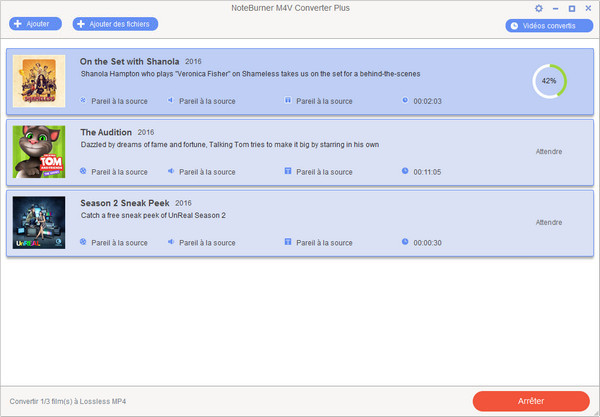Click the subtitle icon for The Audition
The height and width of the screenshot is (417, 600).
pos(288,171)
